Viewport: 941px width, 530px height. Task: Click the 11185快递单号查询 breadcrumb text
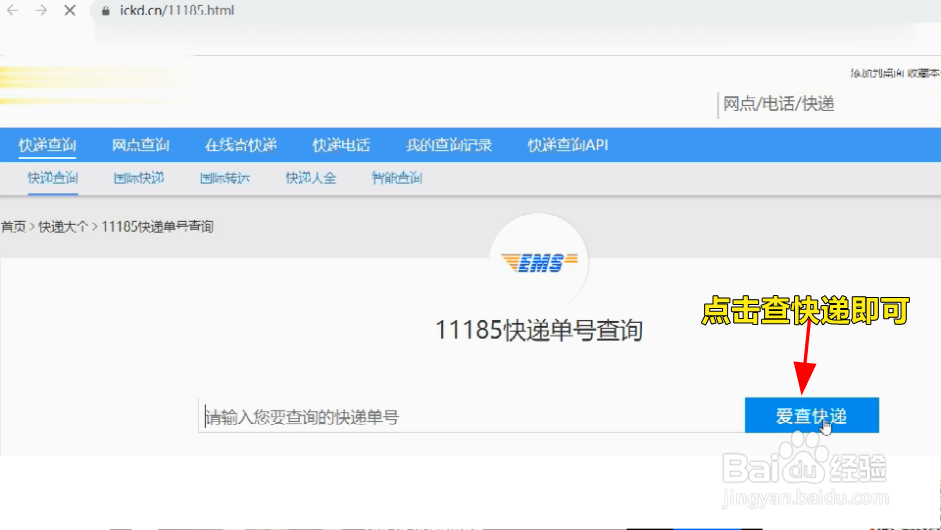pyautogui.click(x=157, y=226)
